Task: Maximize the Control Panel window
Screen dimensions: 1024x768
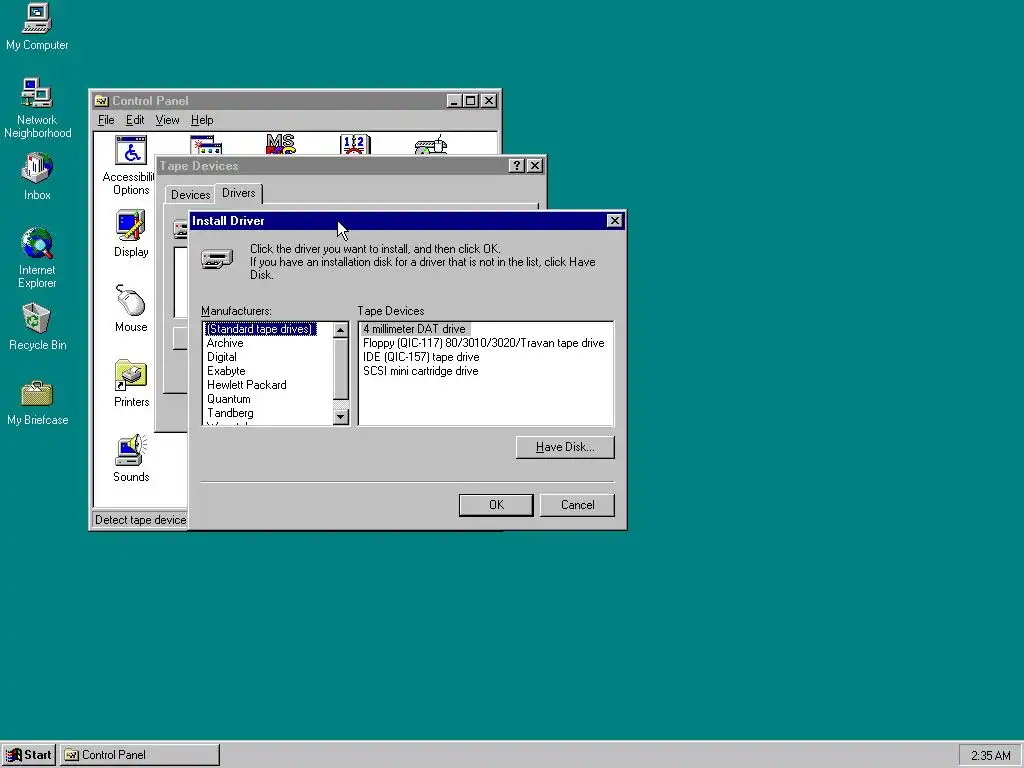Action: tap(470, 101)
